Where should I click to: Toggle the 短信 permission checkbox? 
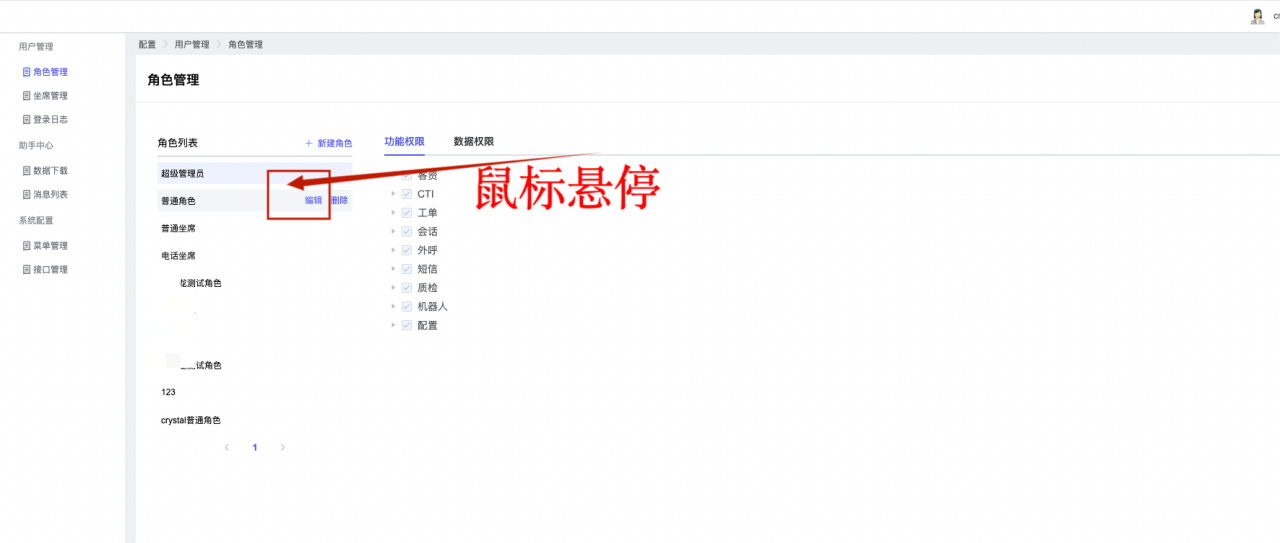click(x=407, y=269)
